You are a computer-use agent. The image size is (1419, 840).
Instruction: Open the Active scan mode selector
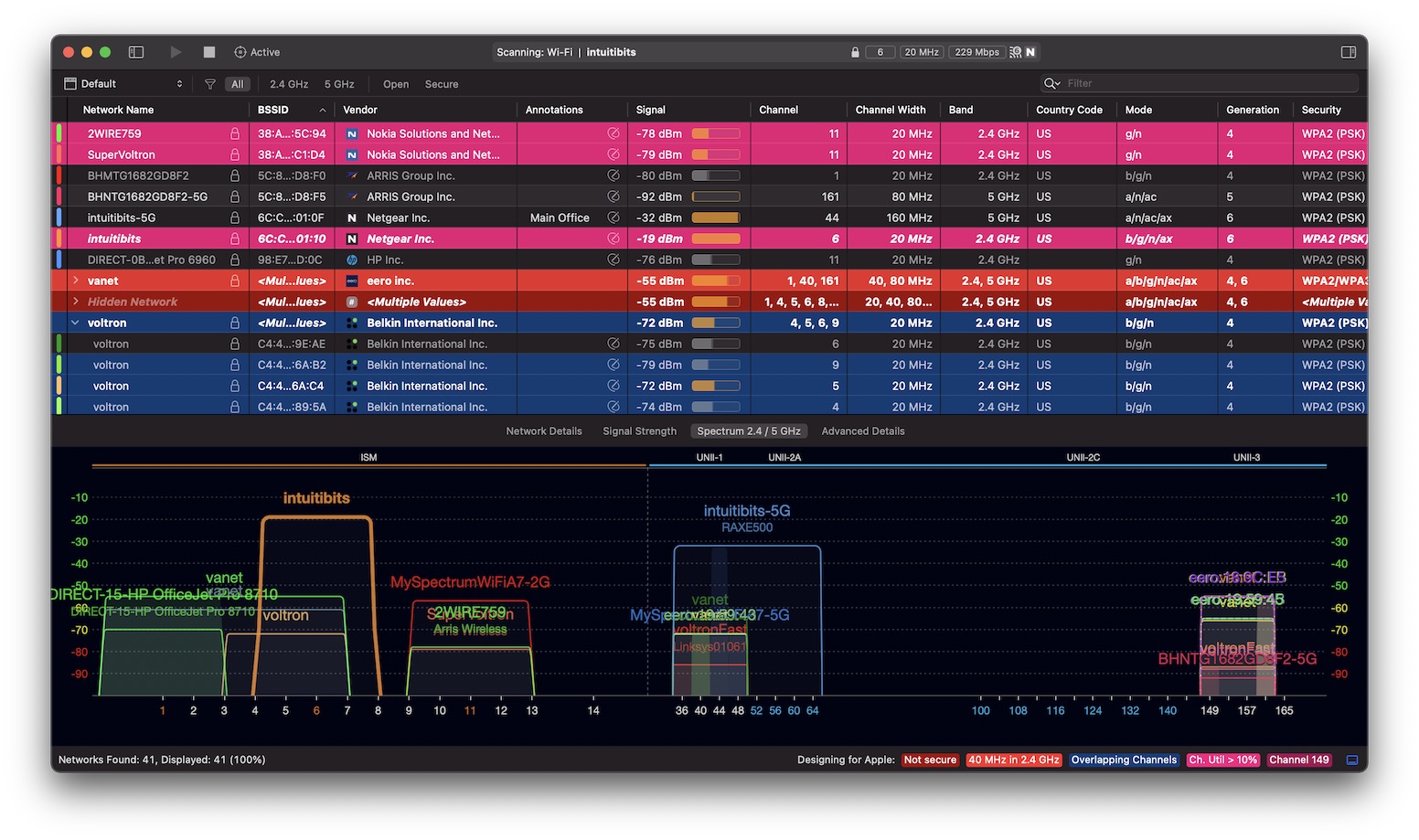click(x=257, y=52)
